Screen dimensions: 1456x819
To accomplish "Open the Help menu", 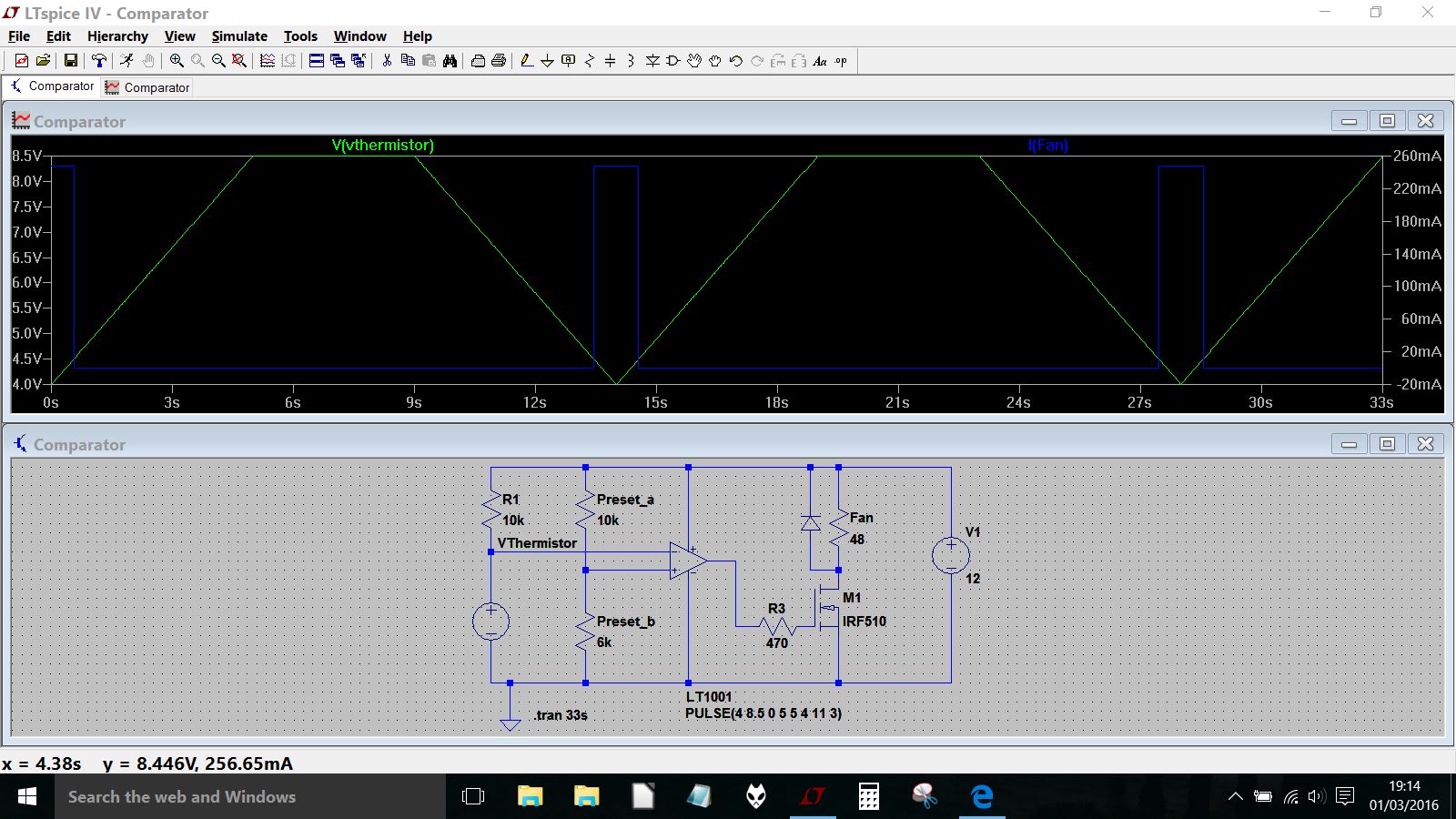I will pyautogui.click(x=417, y=36).
